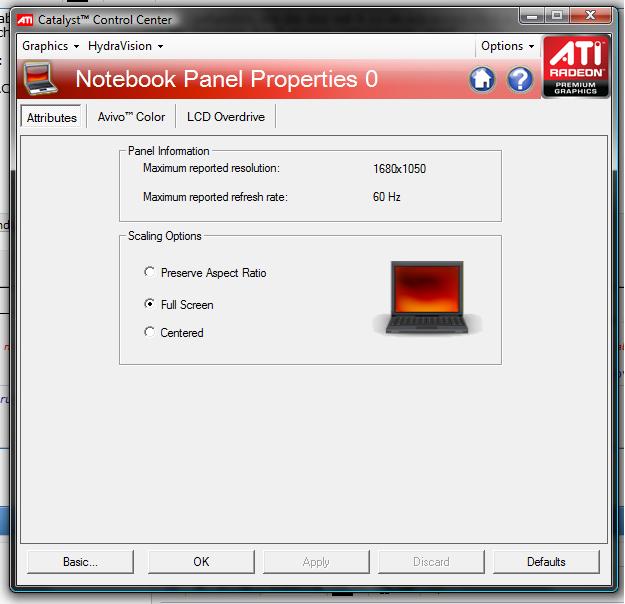
Task: Click the 60 Hz refresh rate value
Action: pyautogui.click(x=387, y=197)
